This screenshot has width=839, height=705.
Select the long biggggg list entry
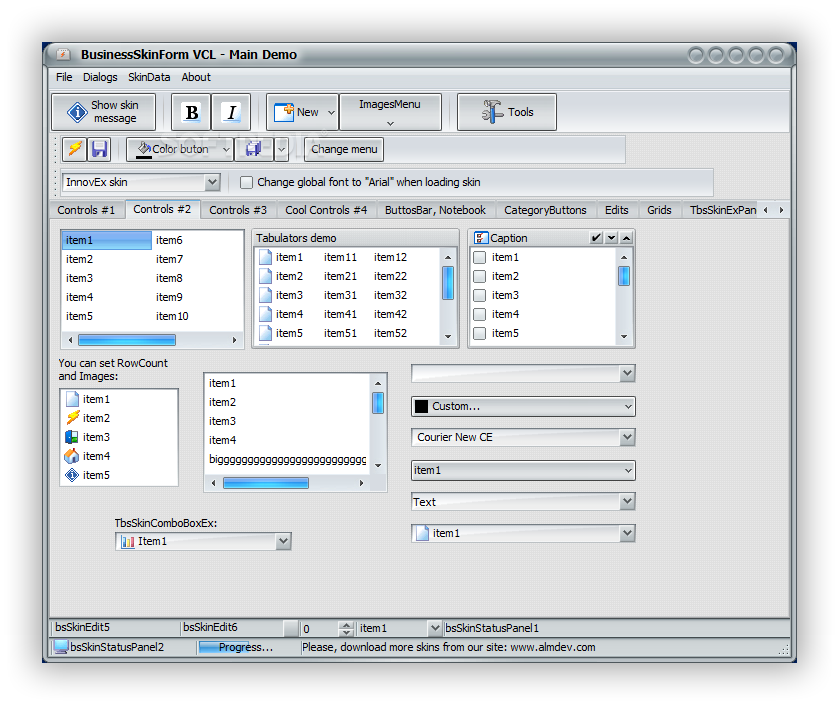click(288, 459)
